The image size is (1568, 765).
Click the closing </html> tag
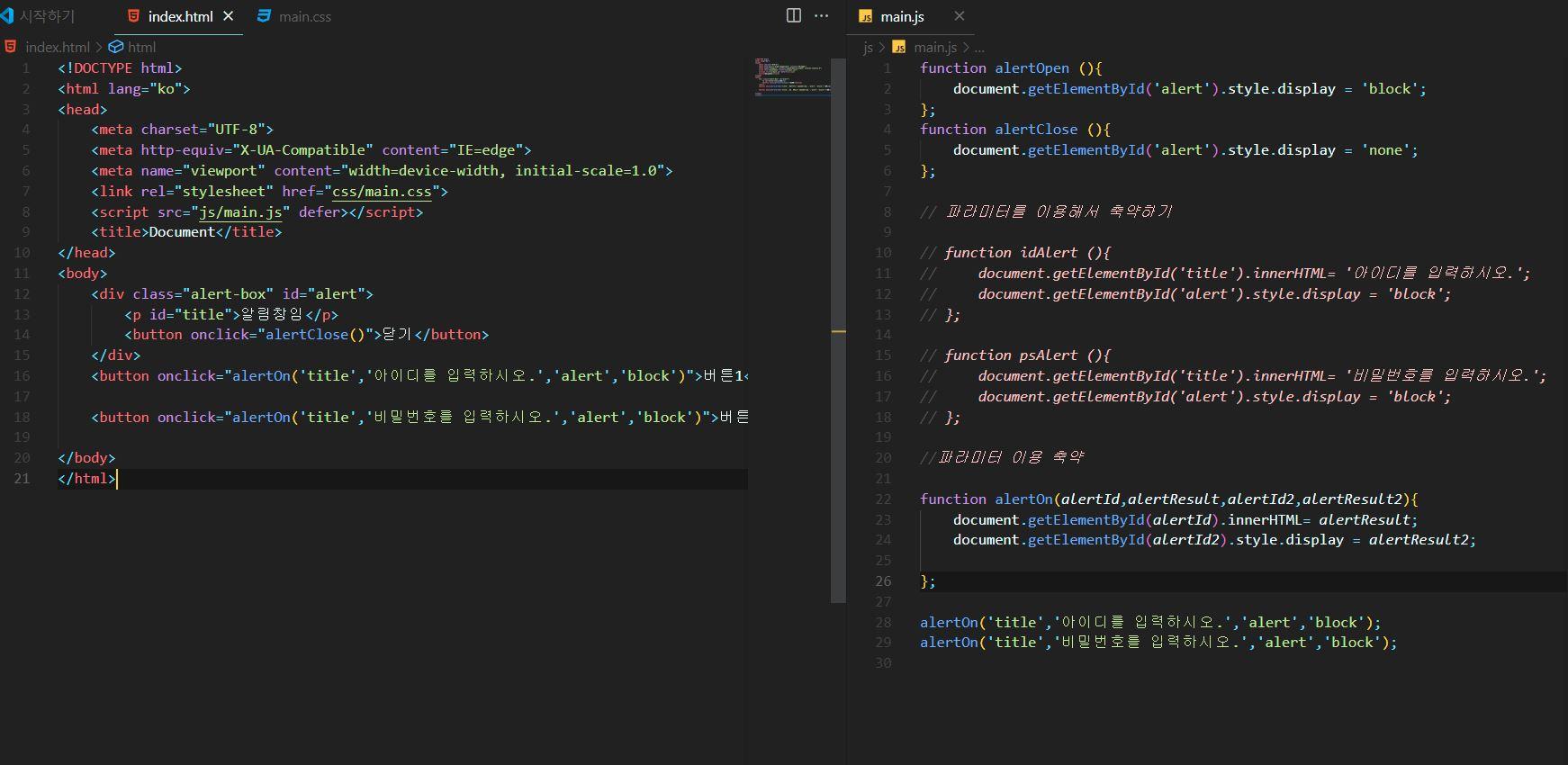tap(86, 478)
